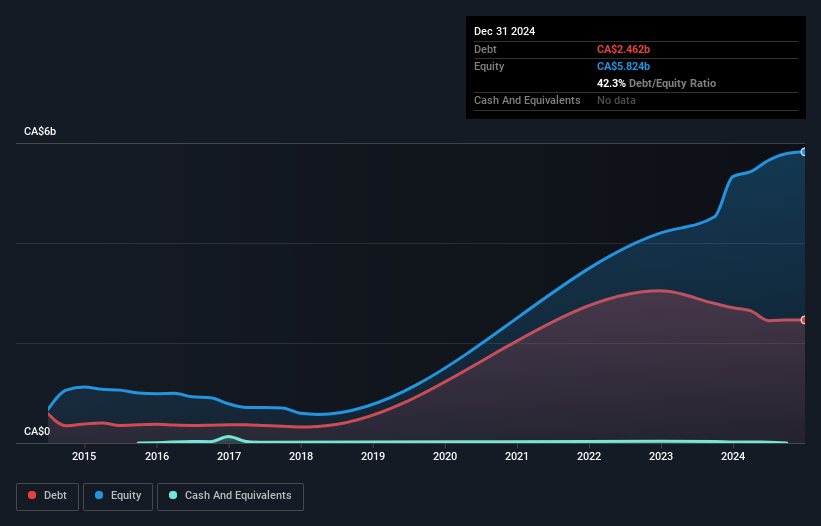This screenshot has width=821, height=526.
Task: Click the Cash And Equivalents tooltip label
Action: pos(527,100)
